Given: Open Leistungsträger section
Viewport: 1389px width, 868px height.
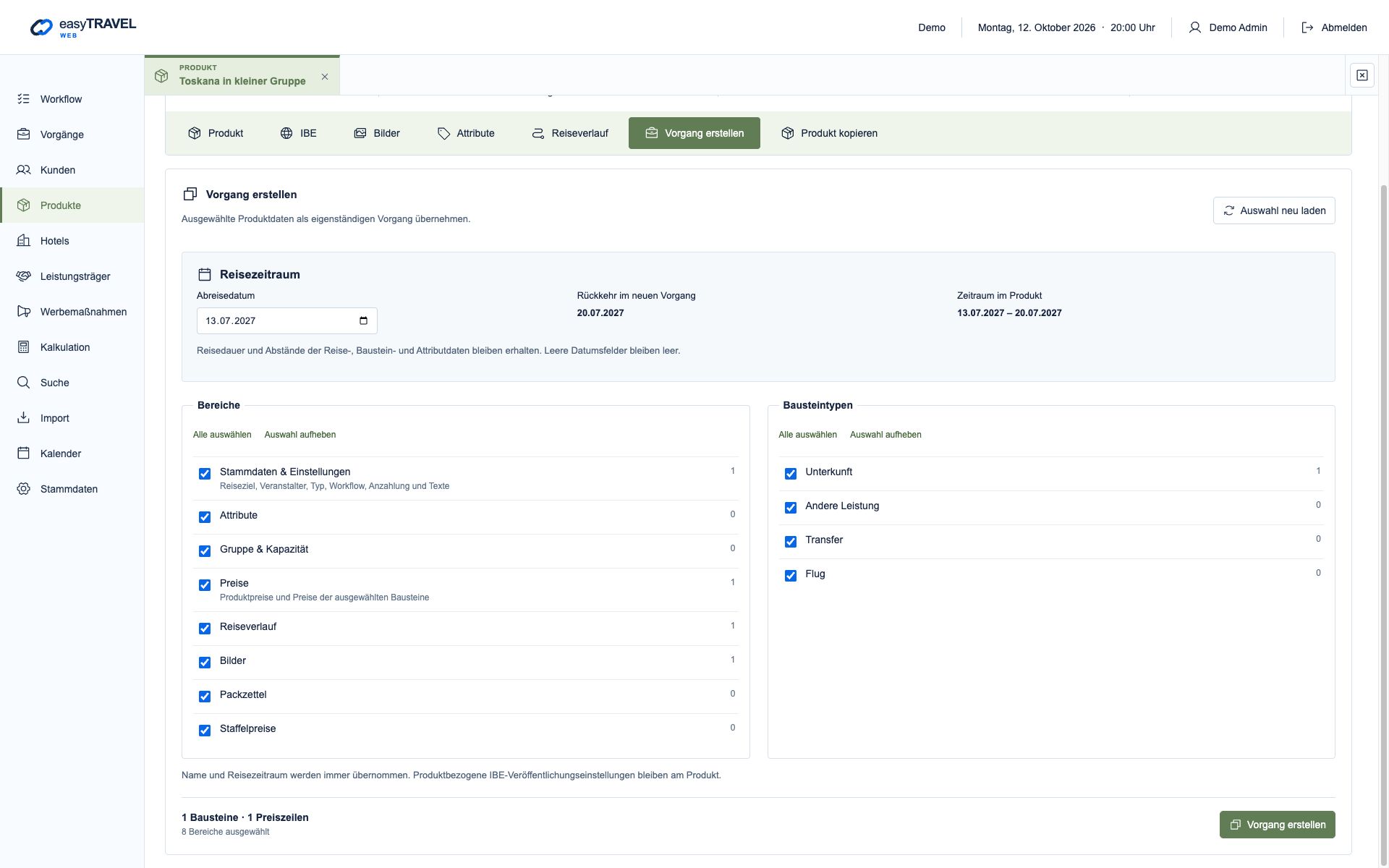Looking at the screenshot, I should 72,276.
